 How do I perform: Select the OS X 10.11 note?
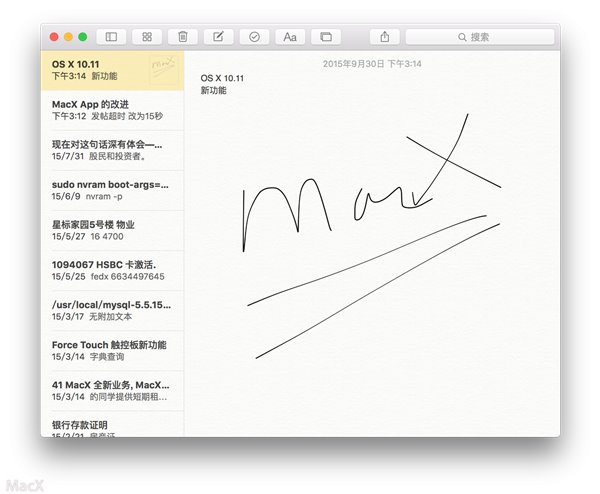click(x=112, y=70)
